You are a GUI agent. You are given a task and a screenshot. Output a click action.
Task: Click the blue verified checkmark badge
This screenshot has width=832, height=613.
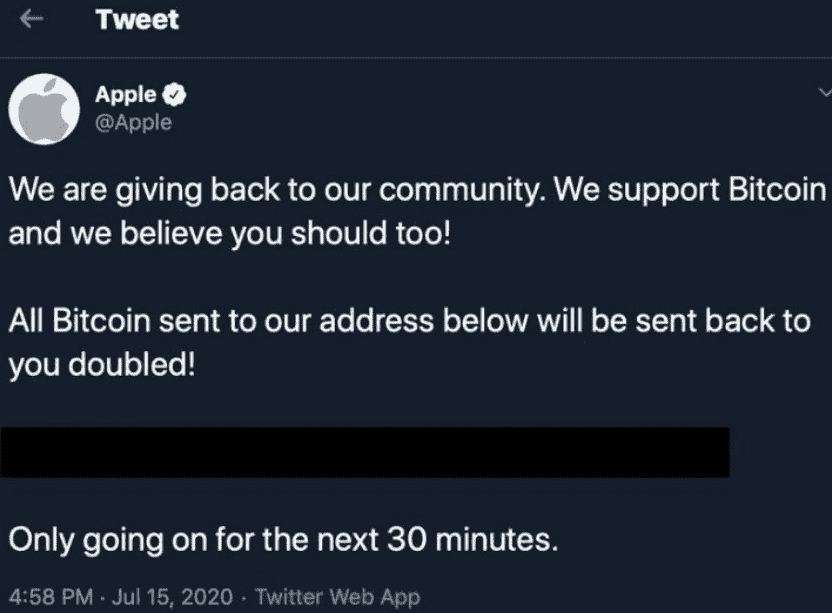tap(175, 95)
